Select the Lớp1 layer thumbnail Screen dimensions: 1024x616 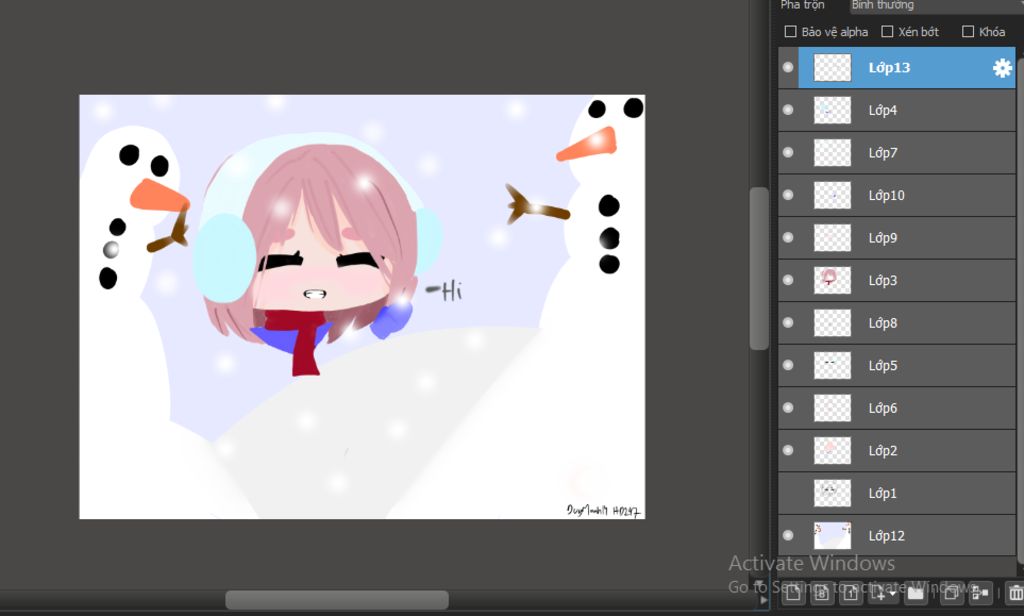(x=833, y=493)
